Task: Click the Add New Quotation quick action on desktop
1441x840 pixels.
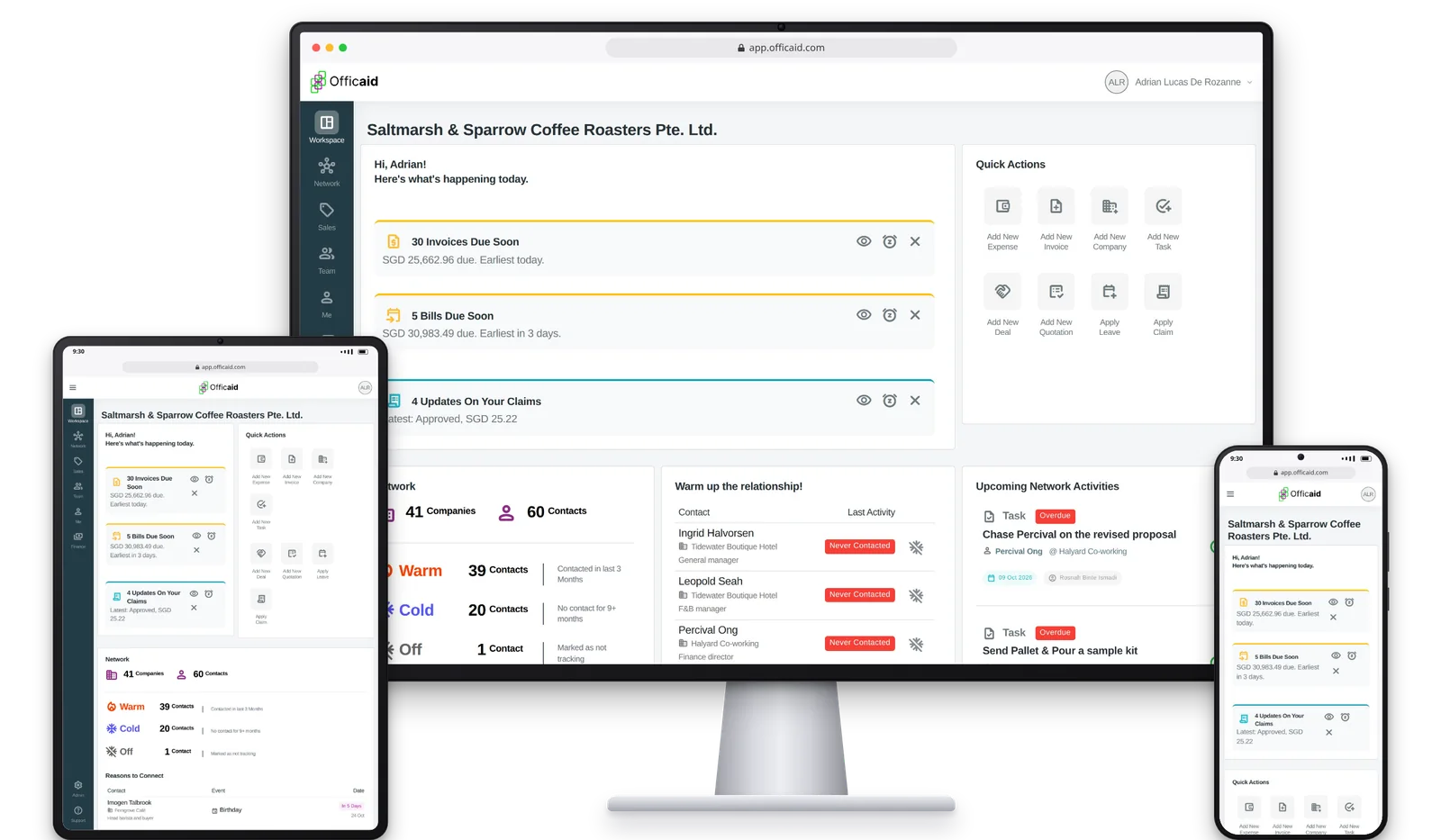Action: point(1056,304)
